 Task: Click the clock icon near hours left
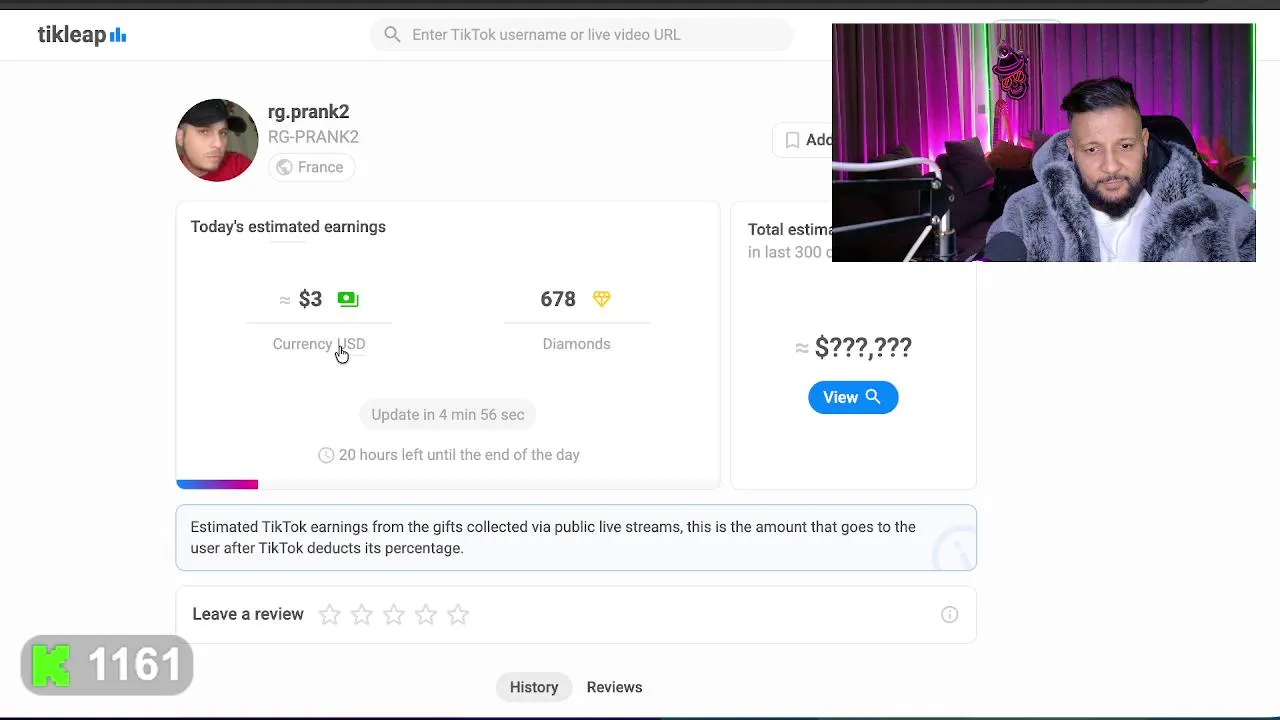[326, 455]
